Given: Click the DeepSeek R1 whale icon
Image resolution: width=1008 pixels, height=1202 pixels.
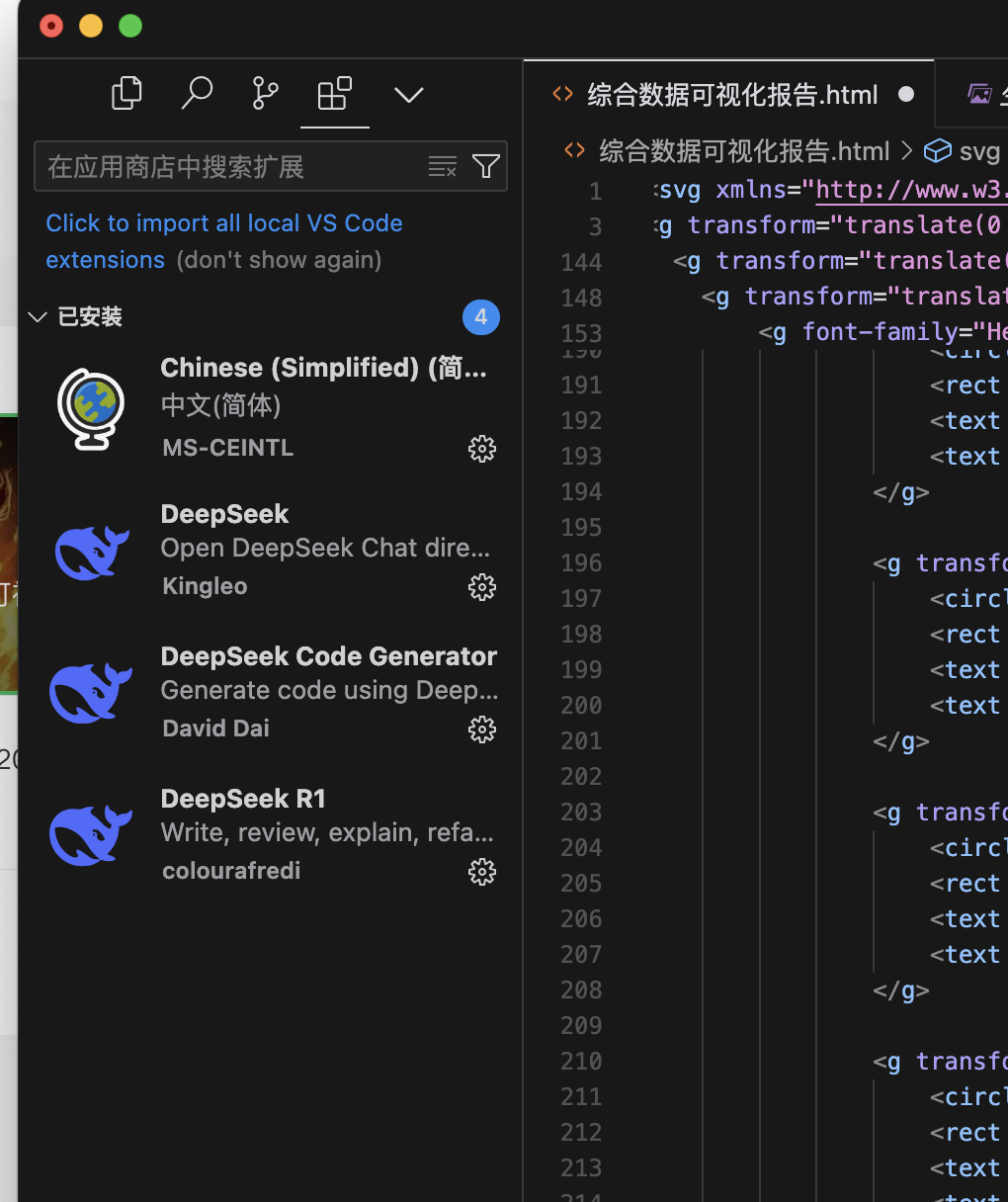Looking at the screenshot, I should pyautogui.click(x=91, y=835).
